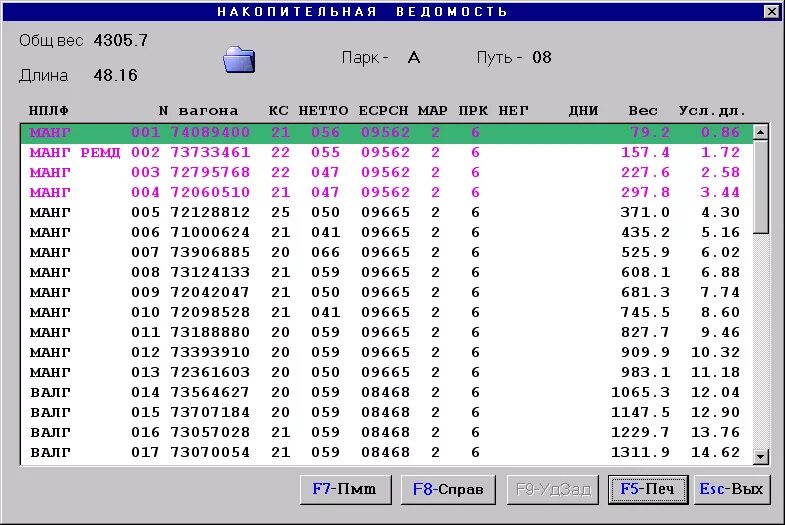Click the ЕСРСН column header
Image resolution: width=785 pixels, height=525 pixels.
(383, 111)
